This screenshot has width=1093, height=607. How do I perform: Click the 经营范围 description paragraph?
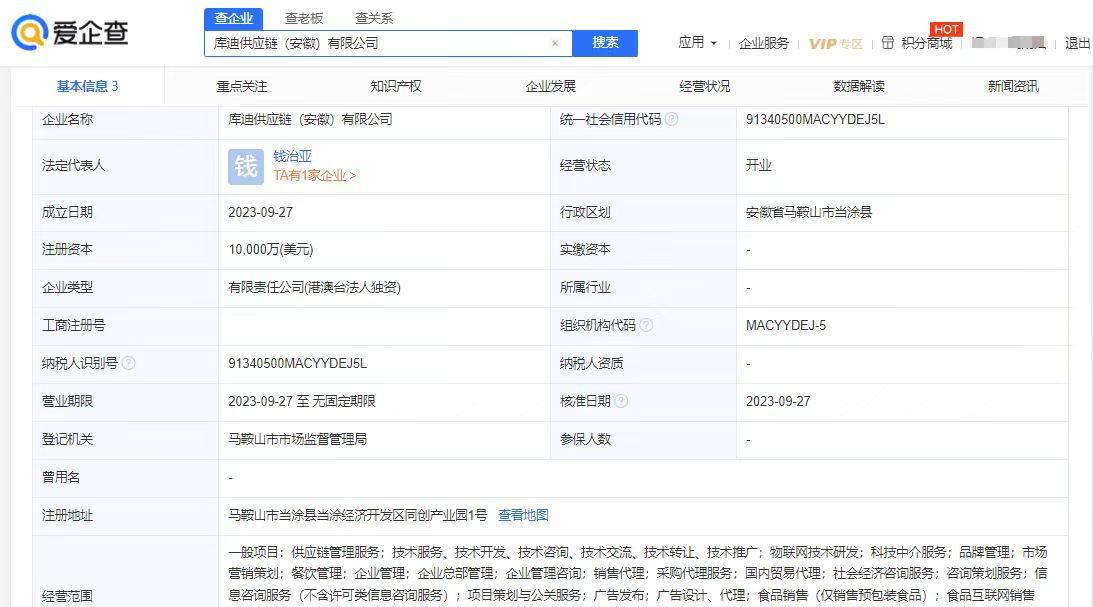638,574
